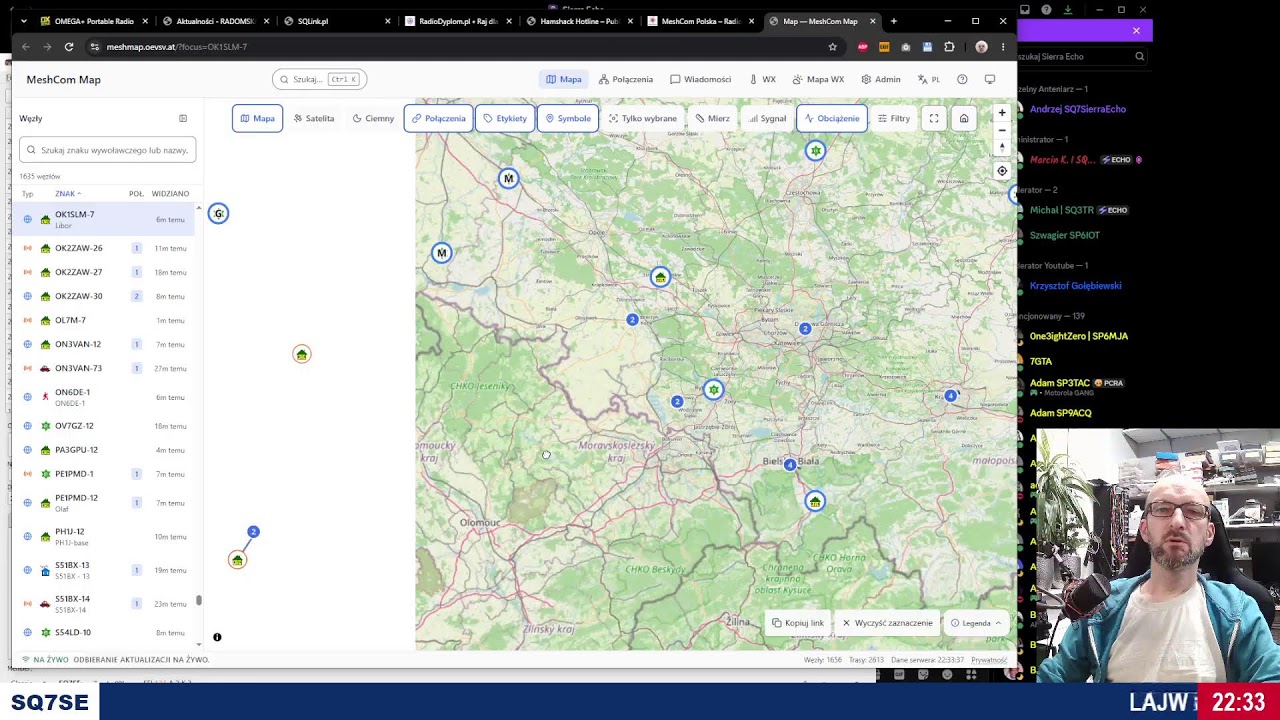
Task: Toggle Obciążenie overlay
Action: click(831, 118)
